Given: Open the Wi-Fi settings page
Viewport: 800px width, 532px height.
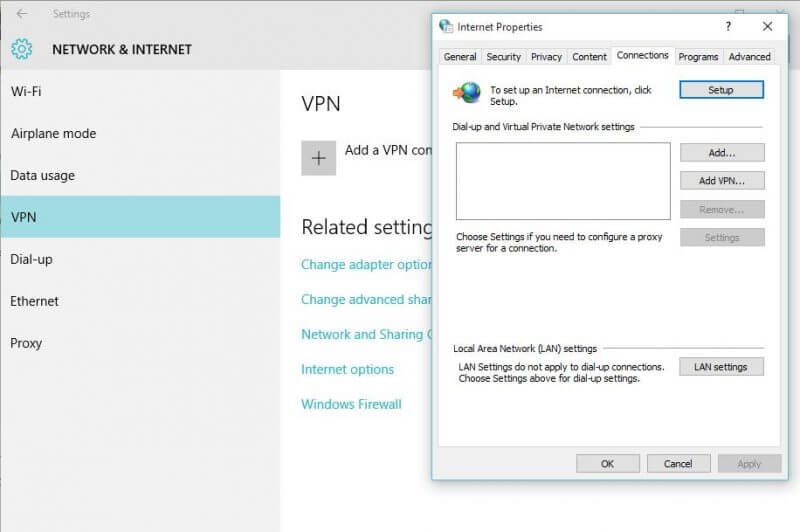Looking at the screenshot, I should pos(140,91).
